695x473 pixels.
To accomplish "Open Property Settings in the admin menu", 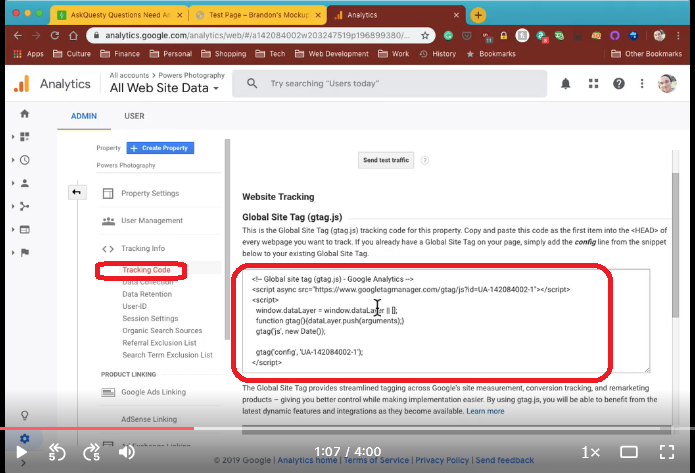I will [150, 193].
